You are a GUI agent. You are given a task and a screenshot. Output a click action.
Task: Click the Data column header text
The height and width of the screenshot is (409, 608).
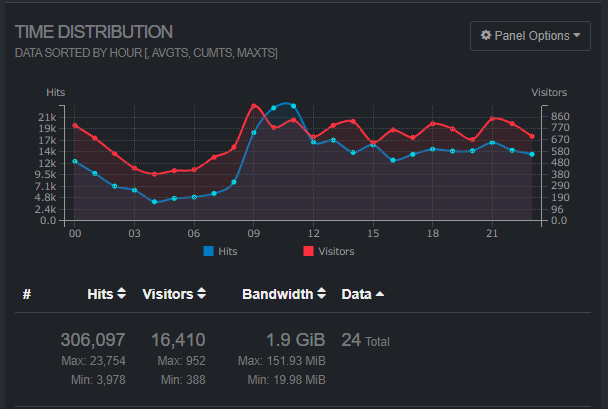pyautogui.click(x=357, y=294)
